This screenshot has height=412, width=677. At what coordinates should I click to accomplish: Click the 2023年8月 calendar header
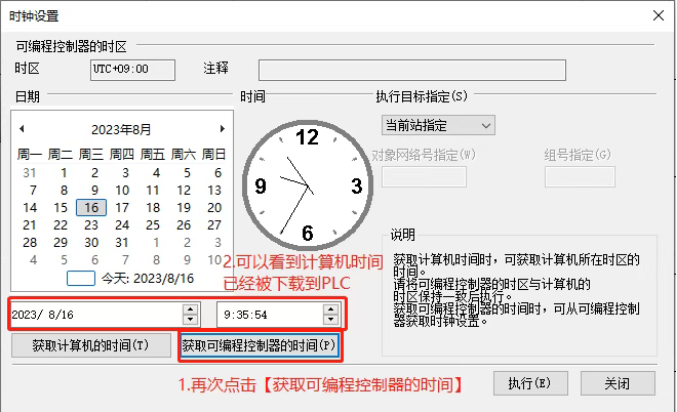tap(121, 129)
